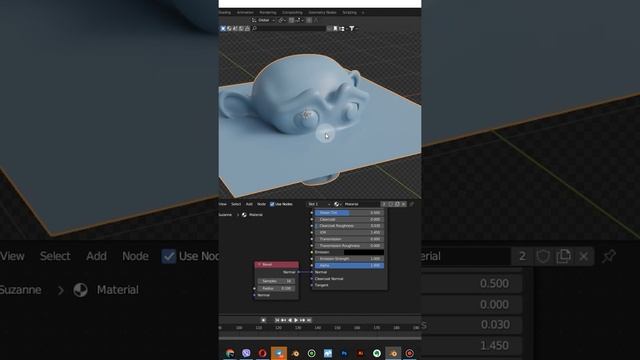Open Opera from the taskbar

click(262, 353)
